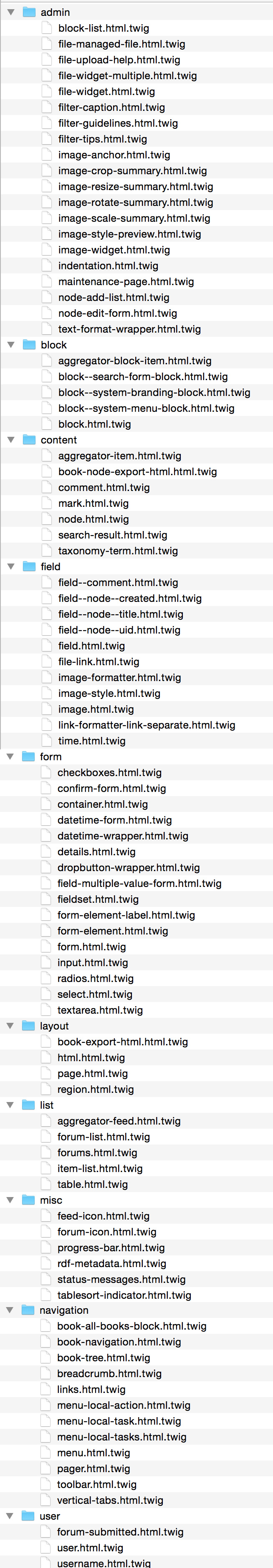Screen dimensions: 273x1568
Task: Collapse the list folder disclosure triangle
Action: pyautogui.click(x=10, y=1105)
